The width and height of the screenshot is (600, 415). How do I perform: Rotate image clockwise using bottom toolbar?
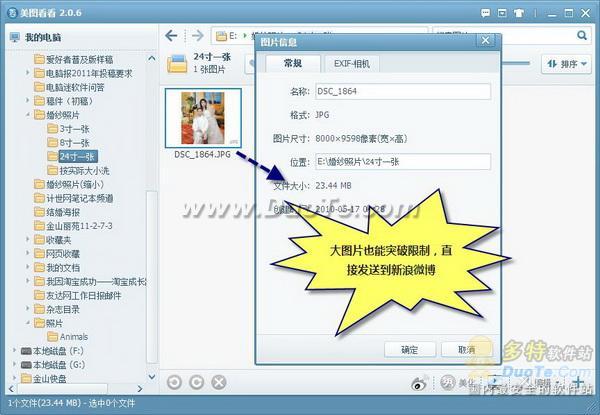197,383
